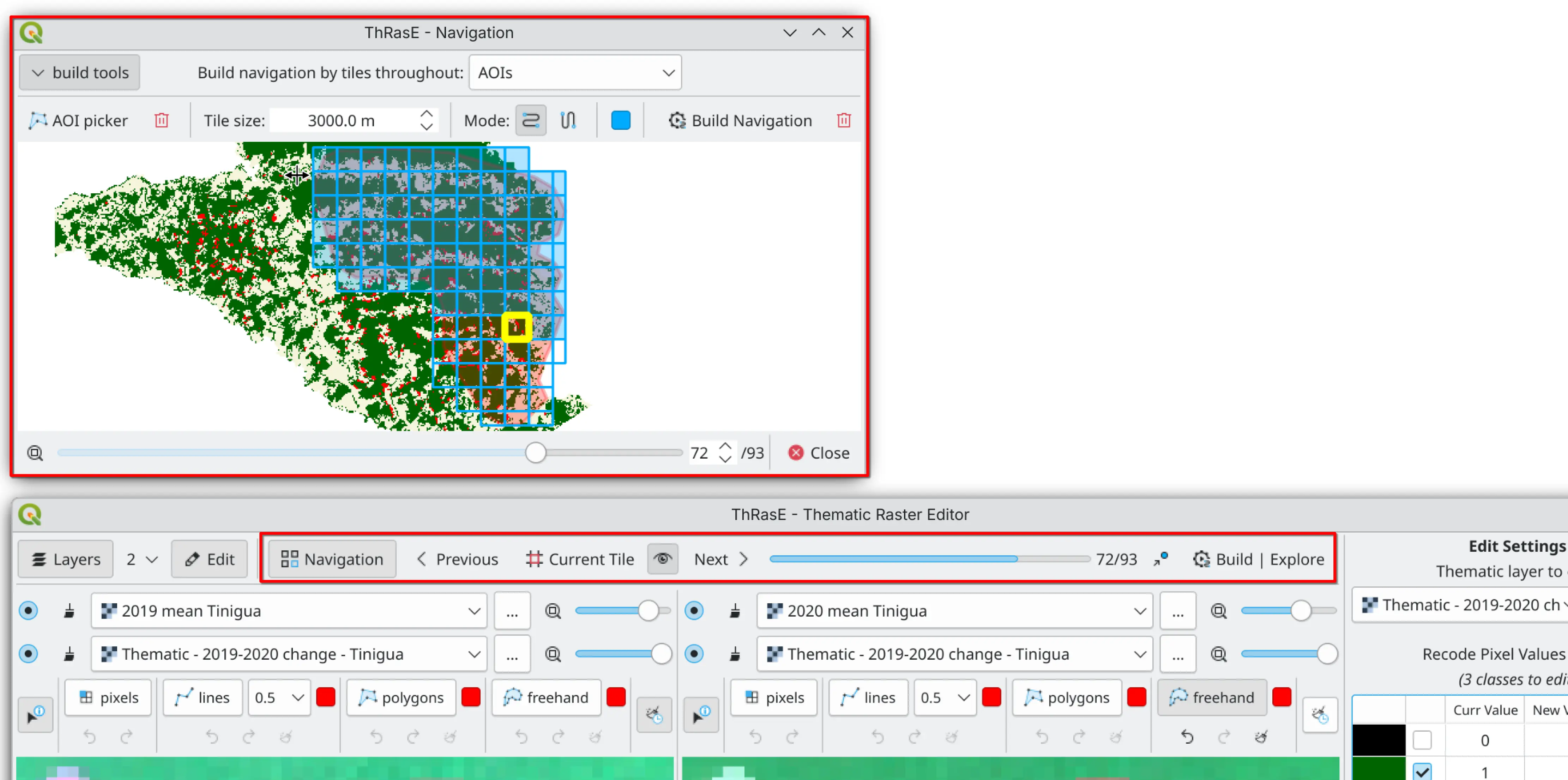Open 2020 mean Tinigua layer dropdown

(954, 610)
